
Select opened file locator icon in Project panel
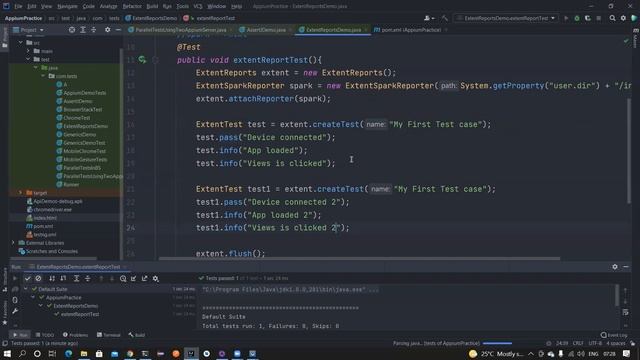coord(72,30)
